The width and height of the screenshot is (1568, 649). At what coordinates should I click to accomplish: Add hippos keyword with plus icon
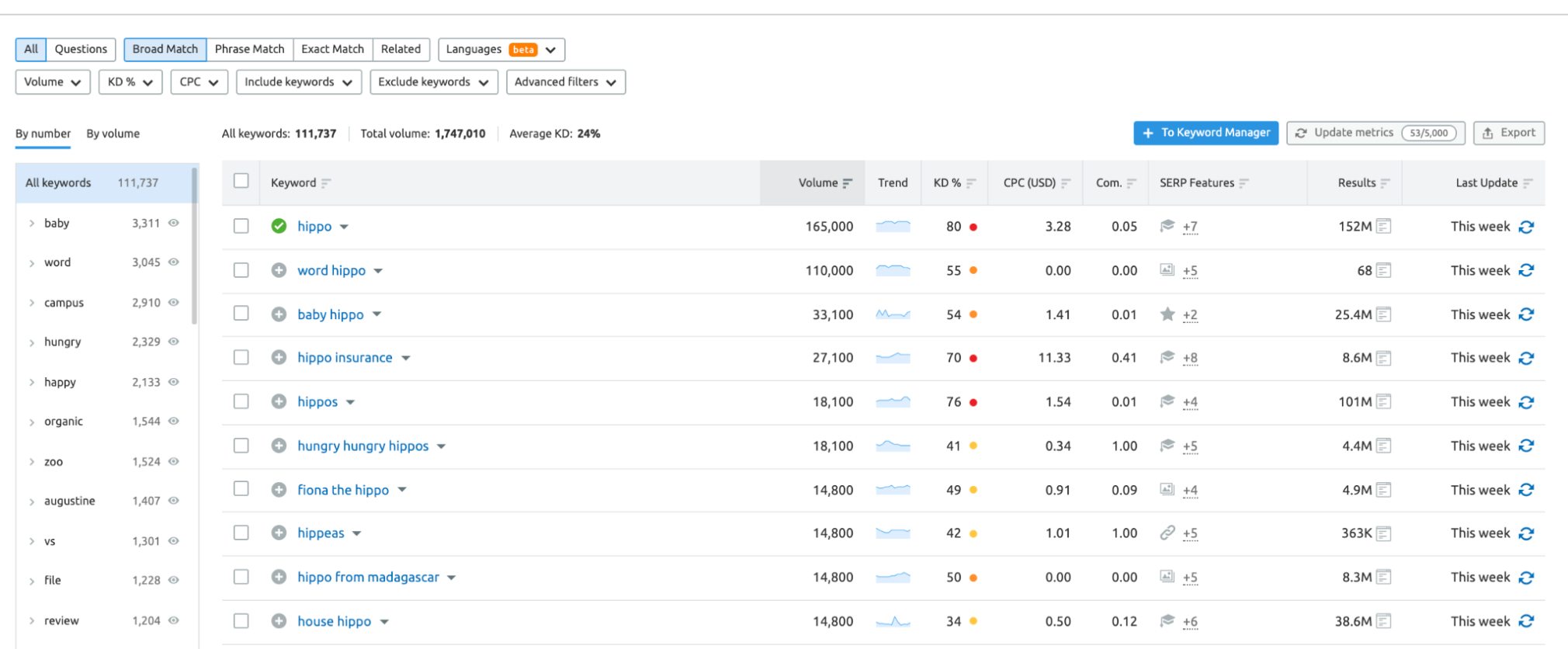pos(279,401)
